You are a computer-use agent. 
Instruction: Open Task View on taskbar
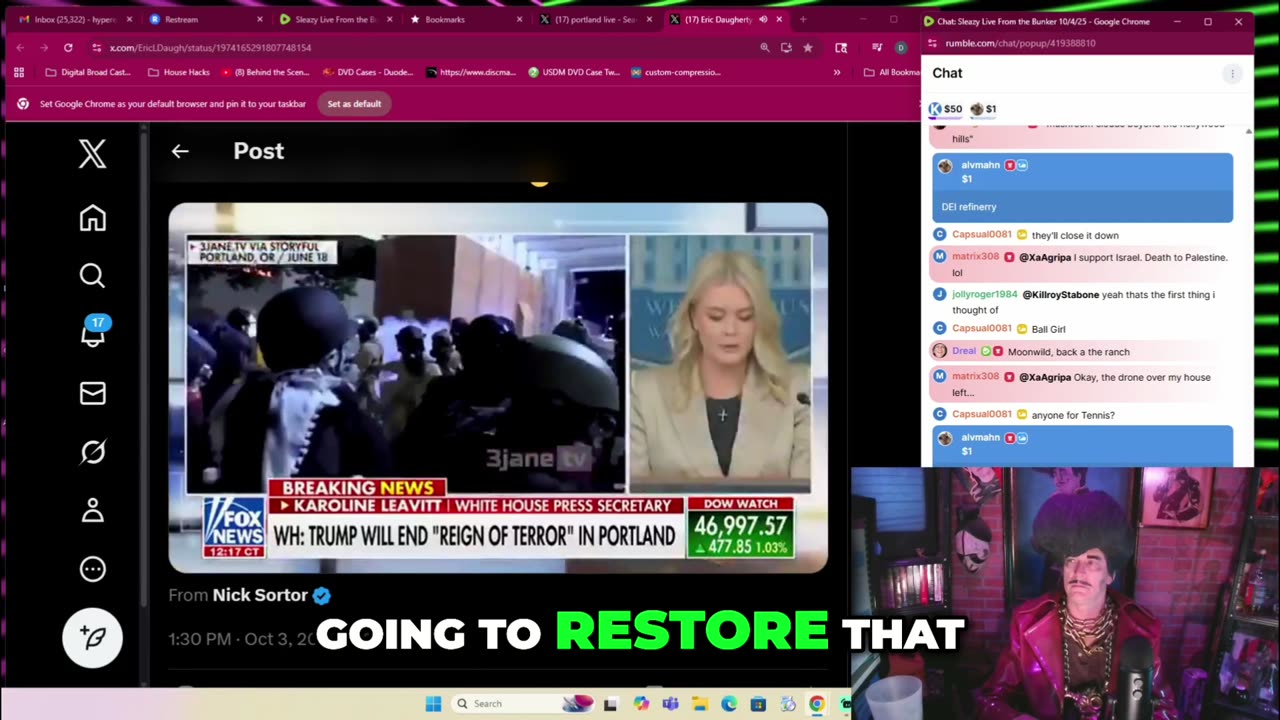[610, 704]
